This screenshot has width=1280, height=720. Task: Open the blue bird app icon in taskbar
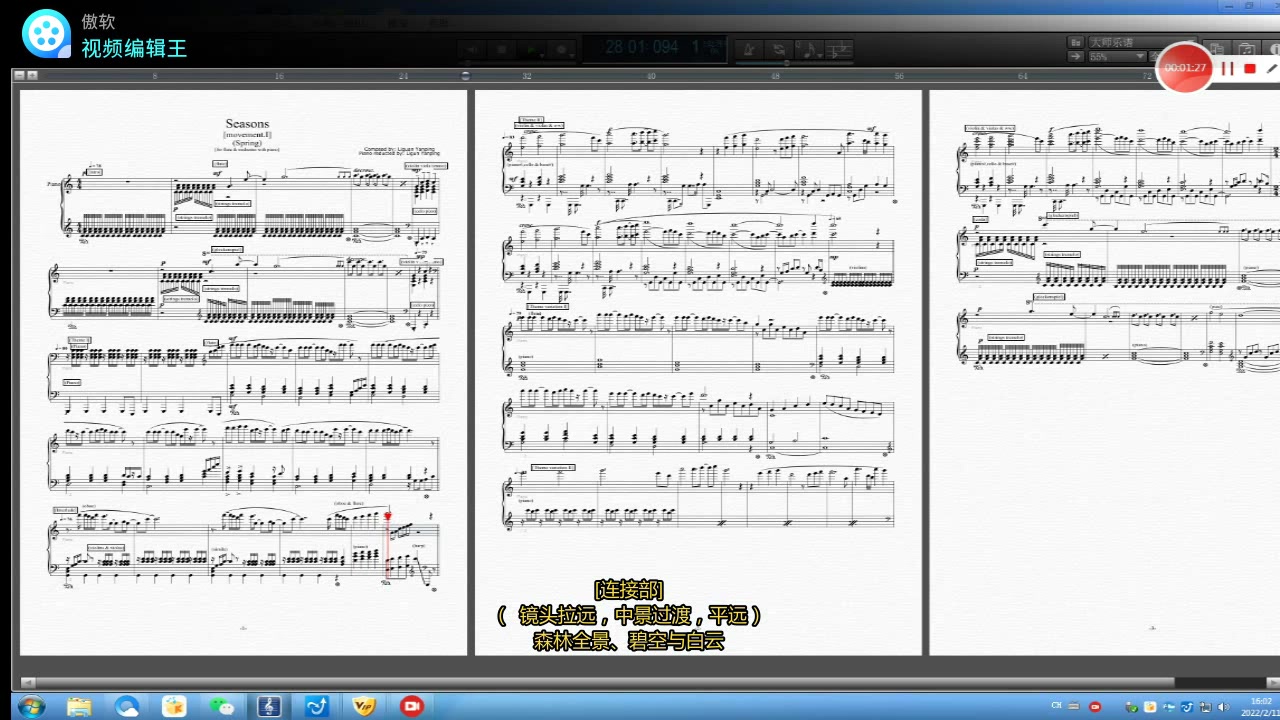pos(317,706)
